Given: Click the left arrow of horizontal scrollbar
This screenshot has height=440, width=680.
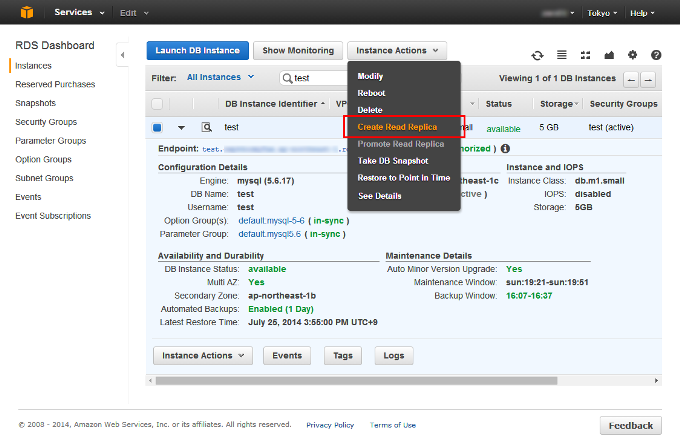Looking at the screenshot, I should [150, 381].
